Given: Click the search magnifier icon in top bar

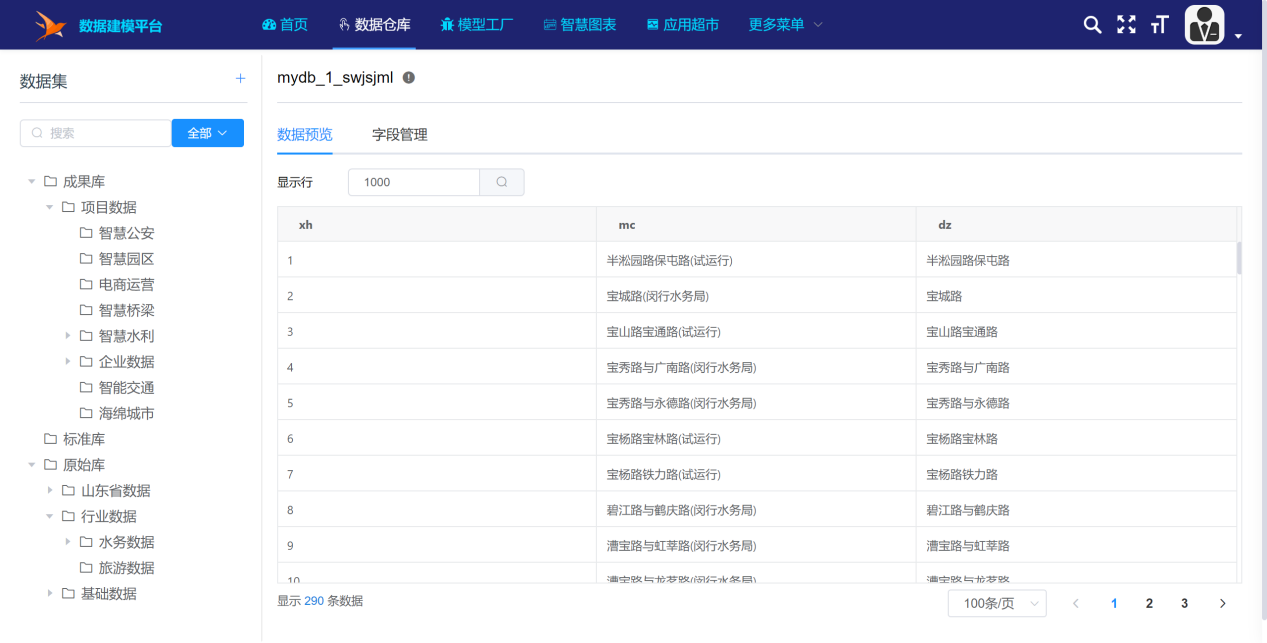Looking at the screenshot, I should 1092,25.
